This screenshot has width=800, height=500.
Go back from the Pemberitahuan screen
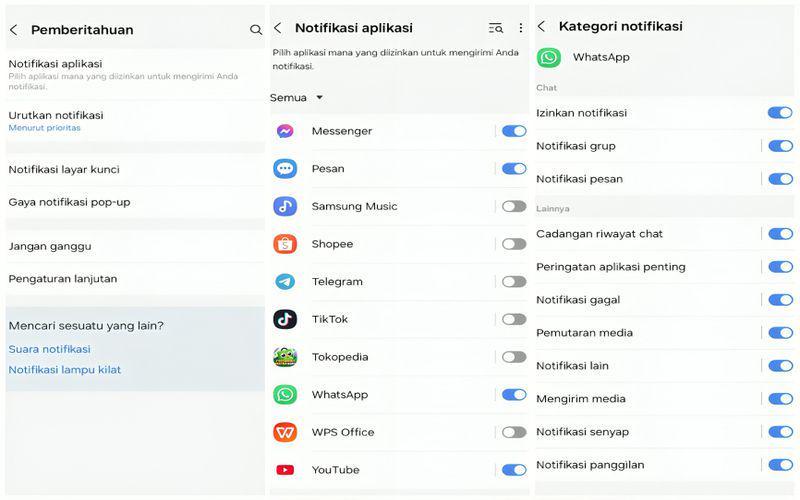[x=14, y=30]
